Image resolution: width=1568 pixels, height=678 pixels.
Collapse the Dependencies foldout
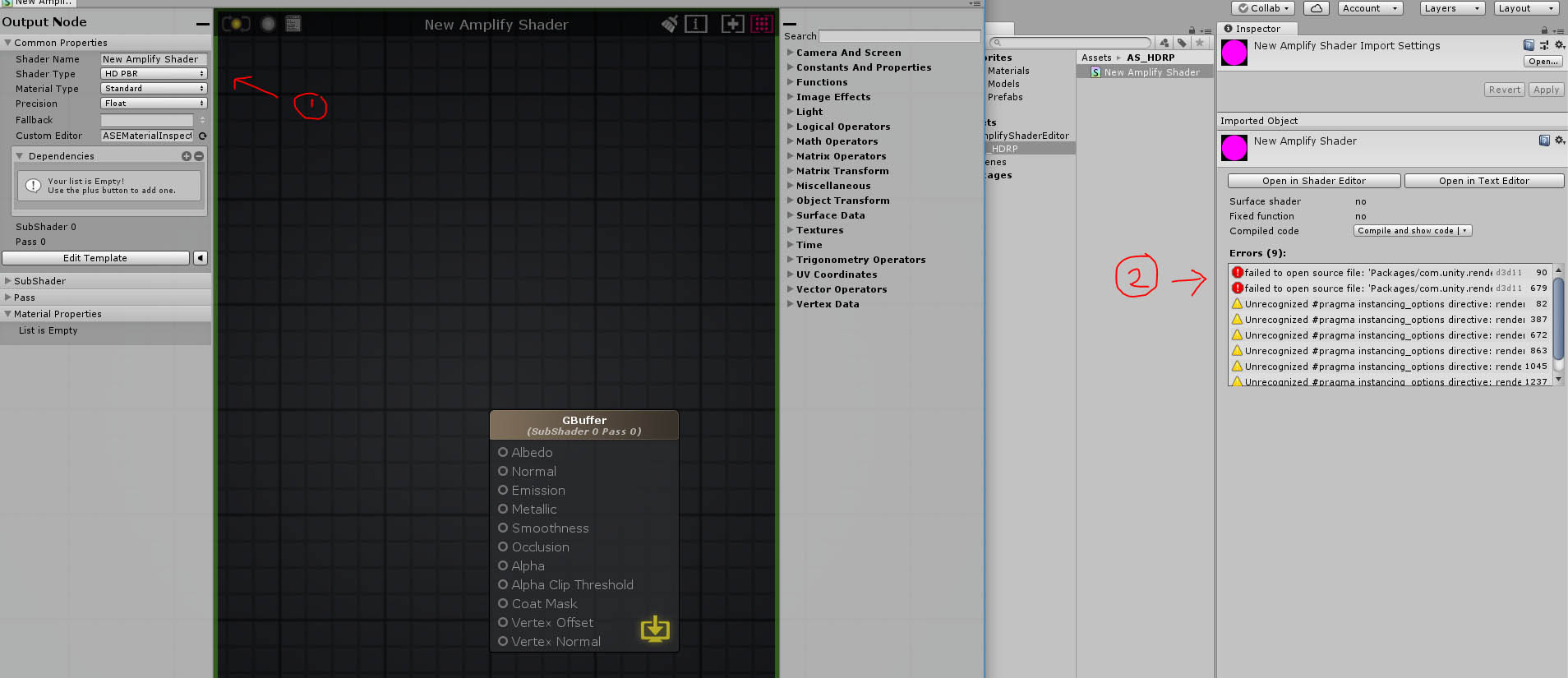point(20,156)
